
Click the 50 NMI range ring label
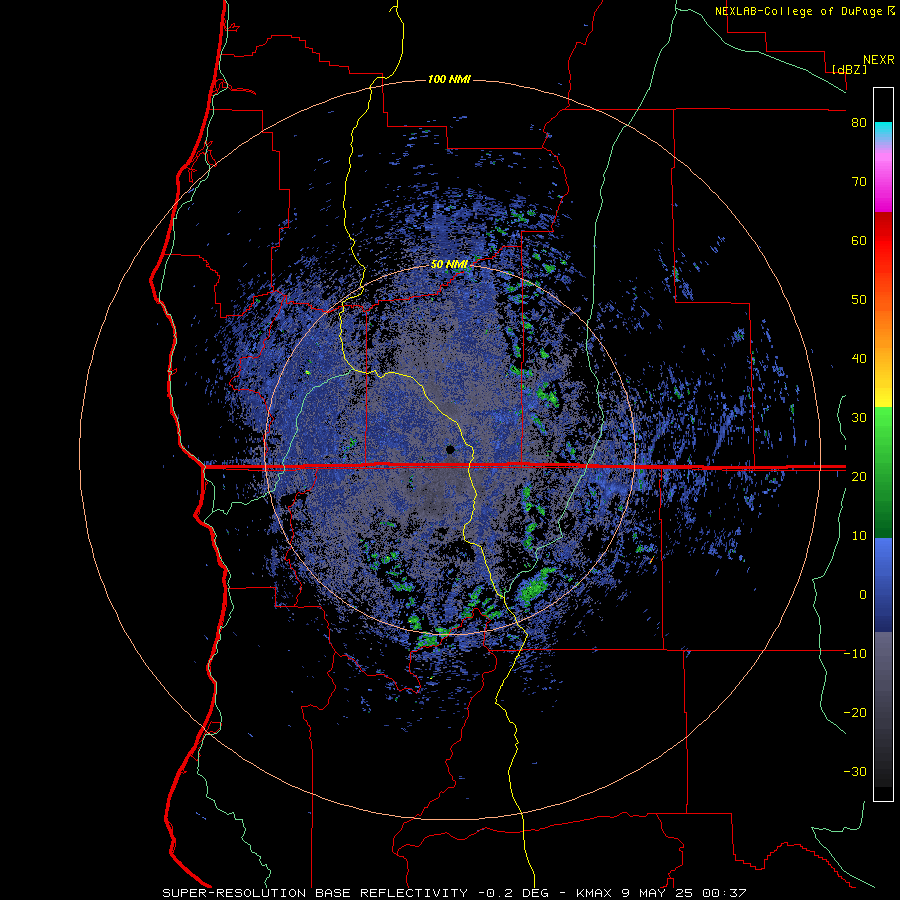click(449, 264)
